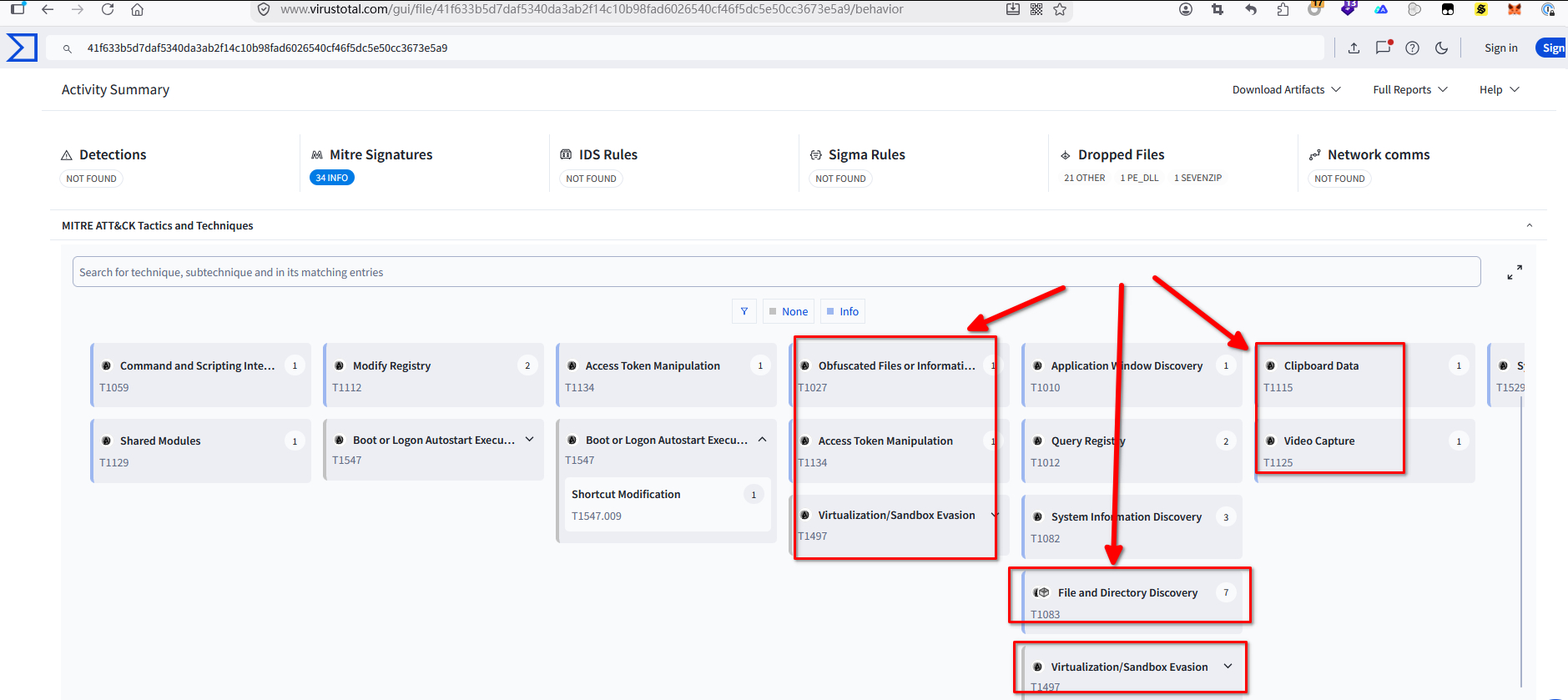This screenshot has width=1568, height=700.
Task: Open the Download Artifacts dropdown
Action: [x=1287, y=90]
